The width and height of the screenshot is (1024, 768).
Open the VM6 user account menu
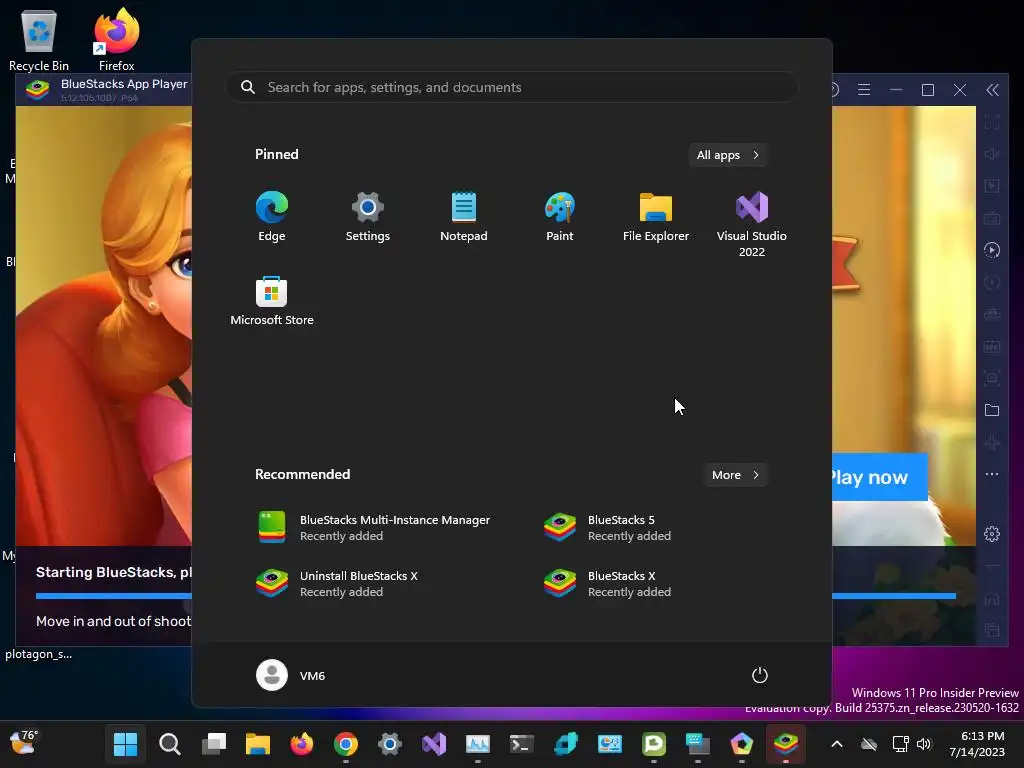(291, 675)
